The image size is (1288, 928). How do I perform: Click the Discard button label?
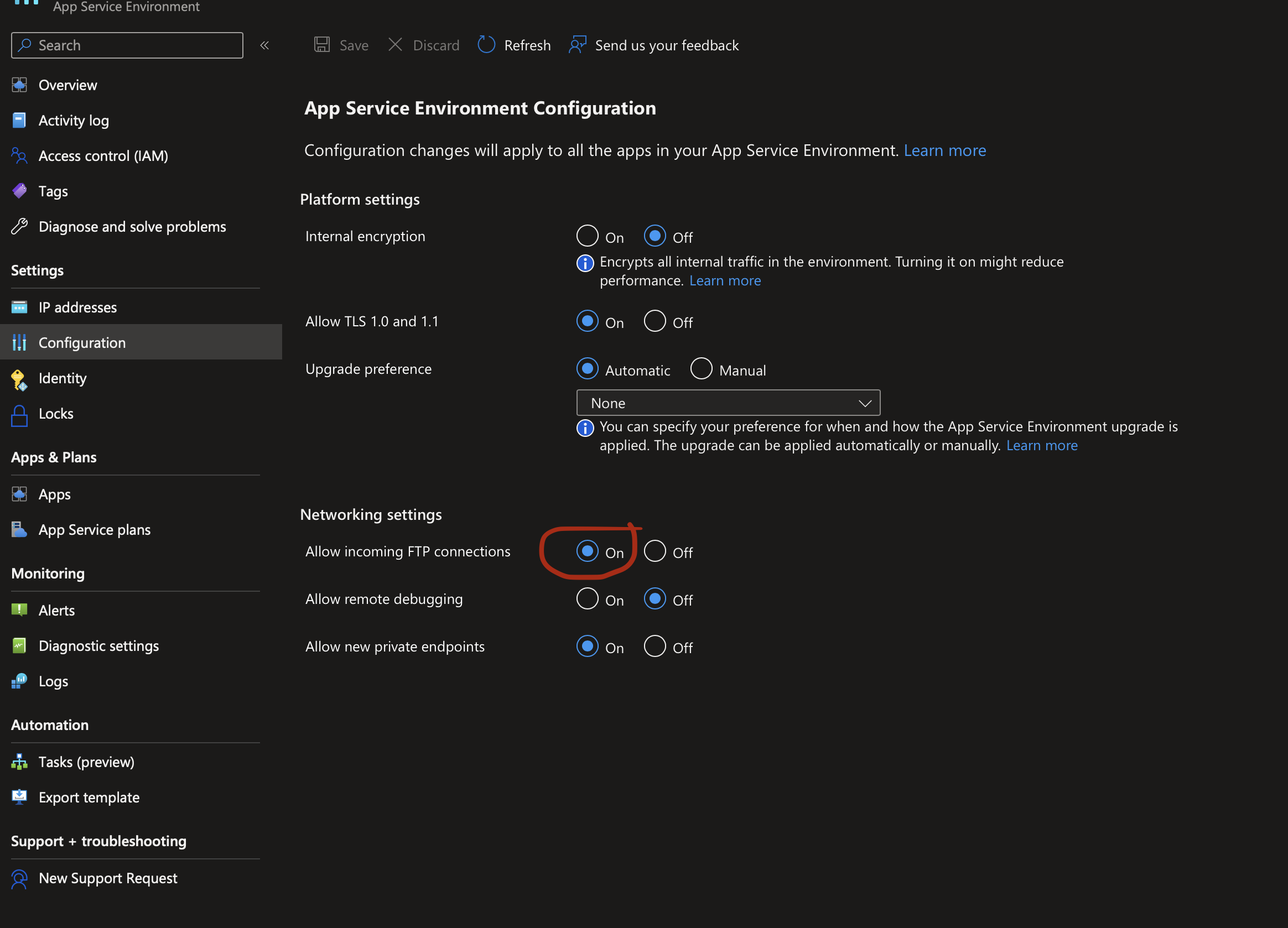coord(436,45)
